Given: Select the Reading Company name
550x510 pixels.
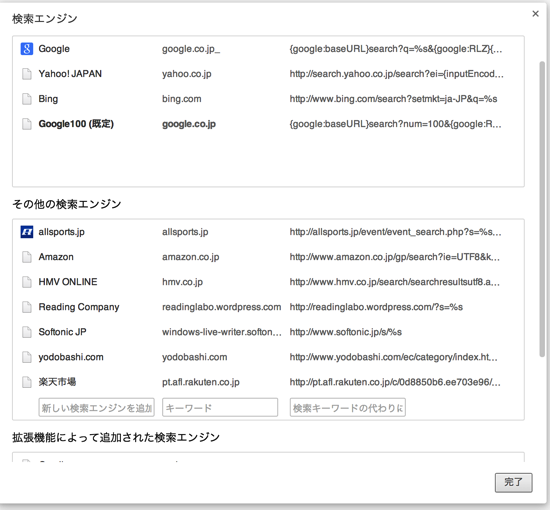Looking at the screenshot, I should pos(79,307).
